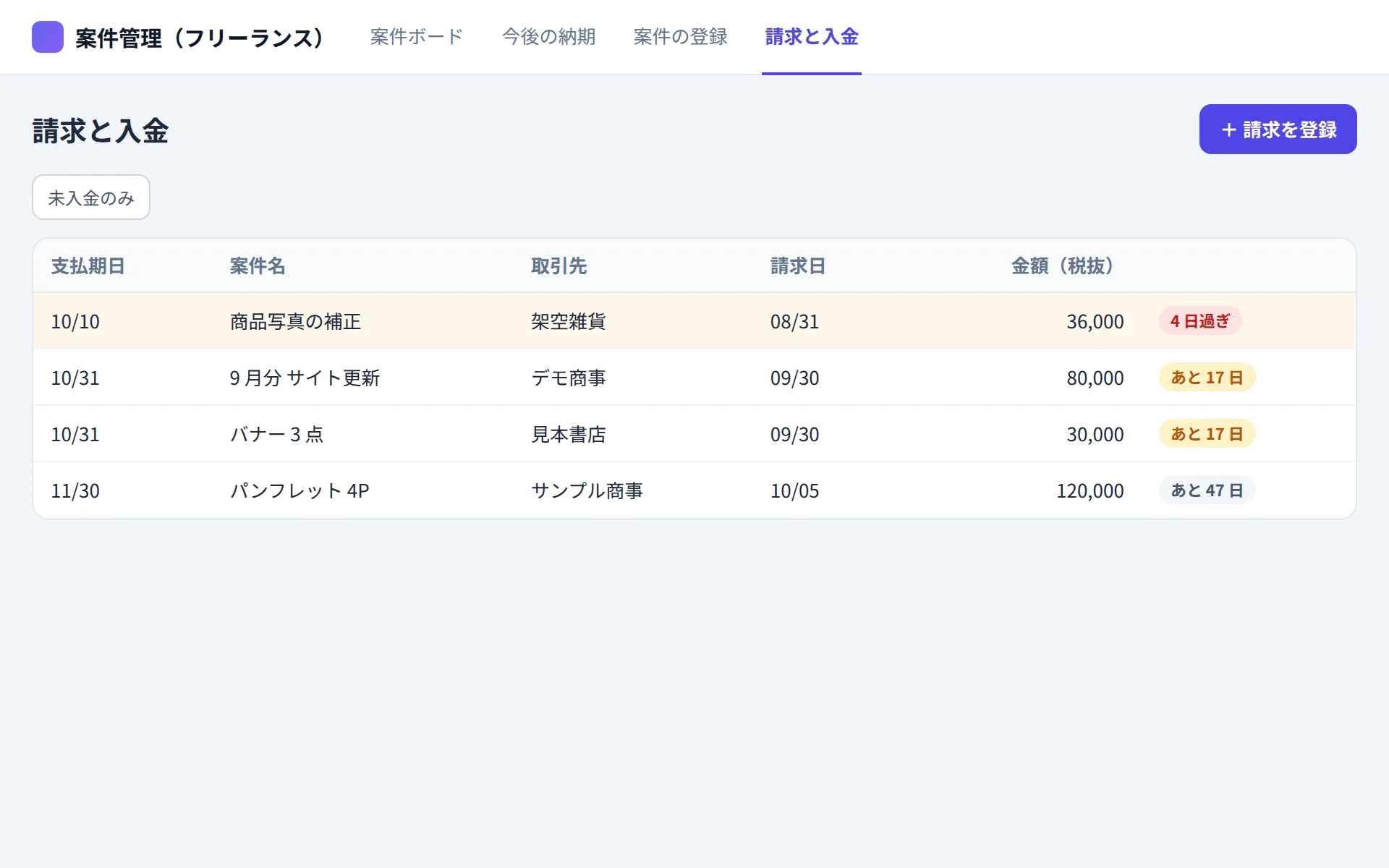The image size is (1389, 868).
Task: Click the 請求日 column header
Action: point(798,266)
